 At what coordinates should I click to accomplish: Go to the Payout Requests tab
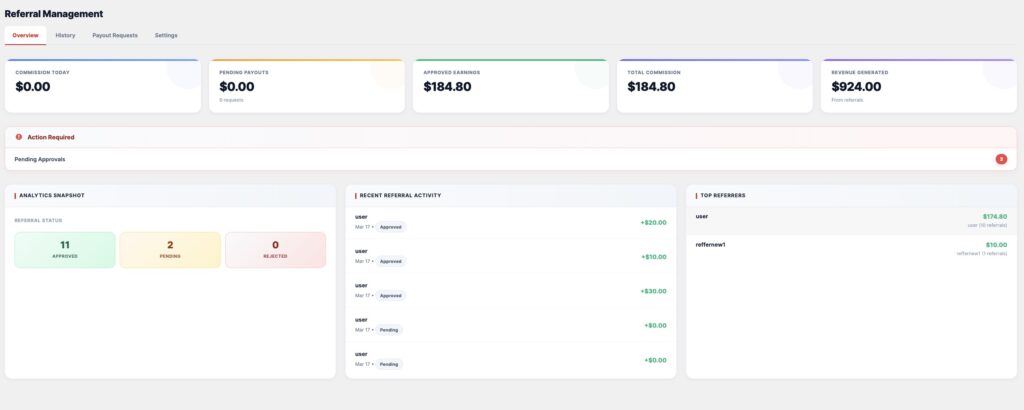(115, 35)
